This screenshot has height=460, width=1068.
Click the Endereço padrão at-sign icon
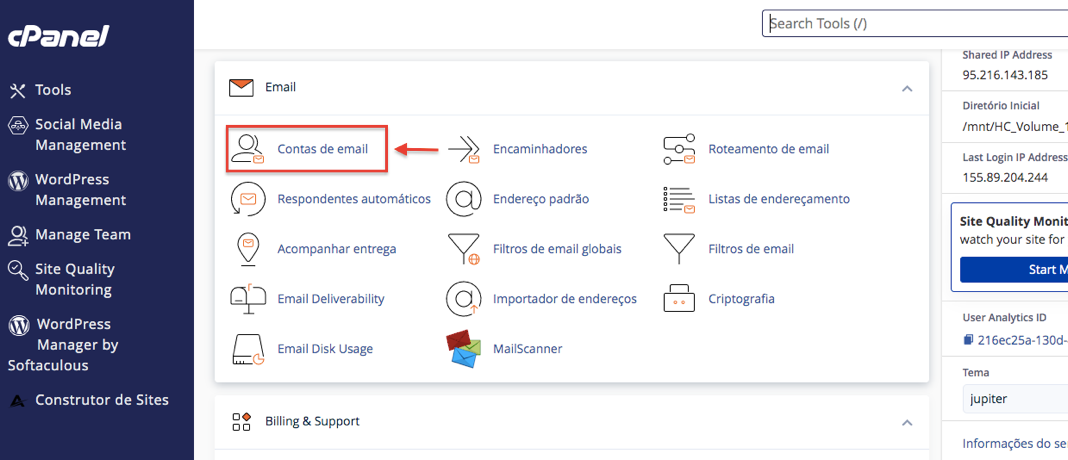point(464,199)
